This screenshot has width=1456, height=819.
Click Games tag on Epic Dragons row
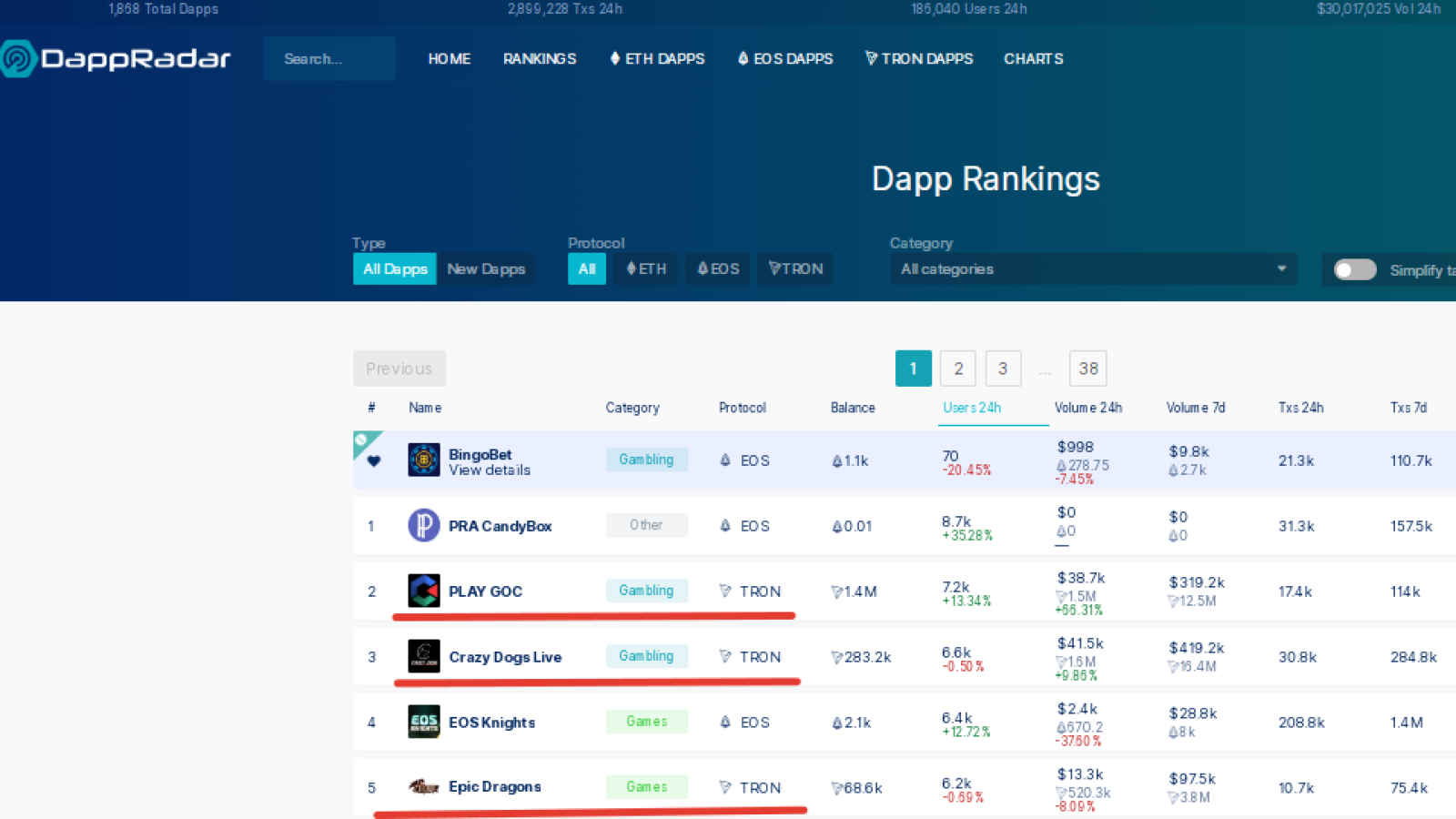(x=647, y=787)
